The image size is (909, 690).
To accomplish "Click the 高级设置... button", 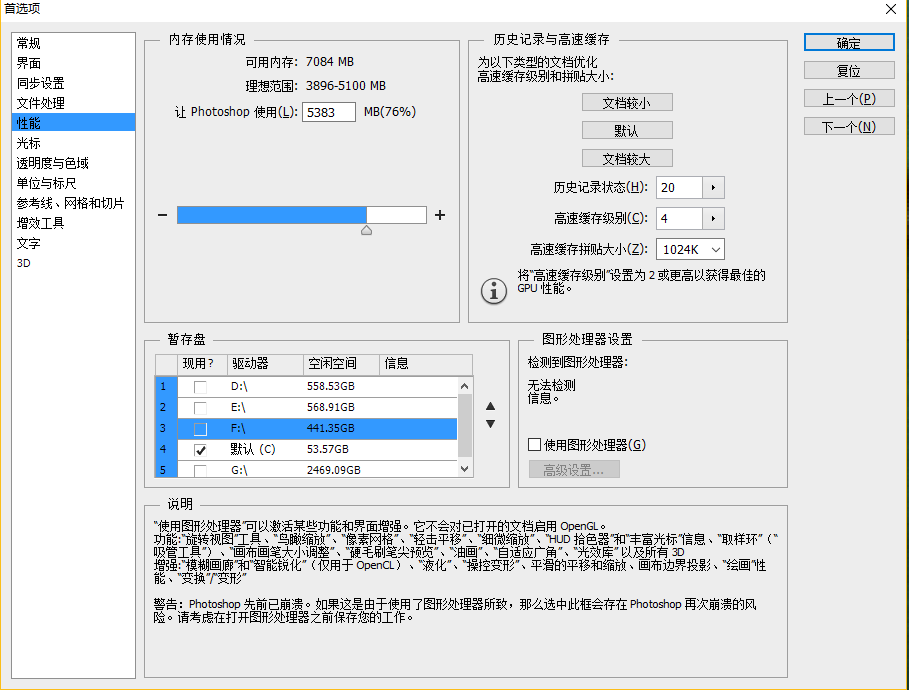I will point(574,470).
